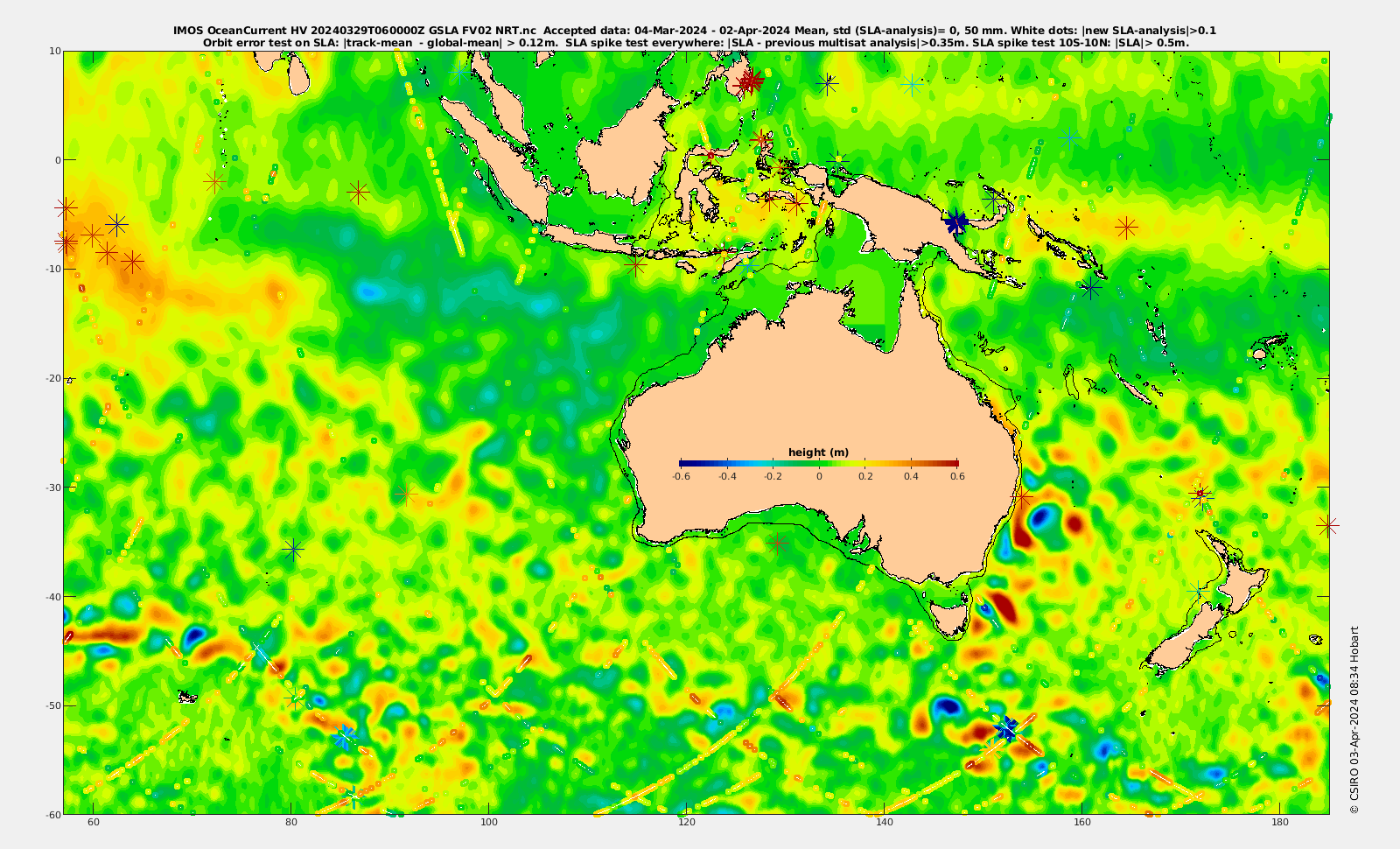Select the 0.2 colorbar tick label
Image resolution: width=1400 pixels, height=849 pixels.
865,477
